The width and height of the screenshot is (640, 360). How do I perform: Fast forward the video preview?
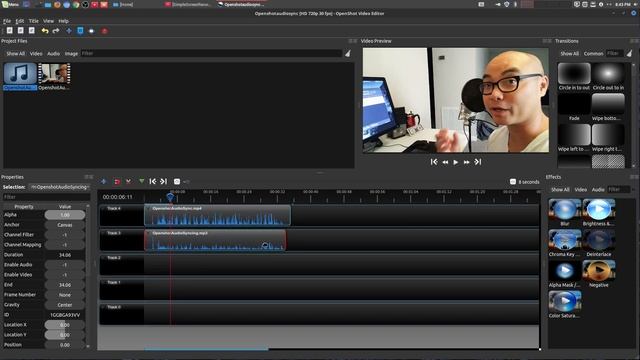(x=467, y=162)
